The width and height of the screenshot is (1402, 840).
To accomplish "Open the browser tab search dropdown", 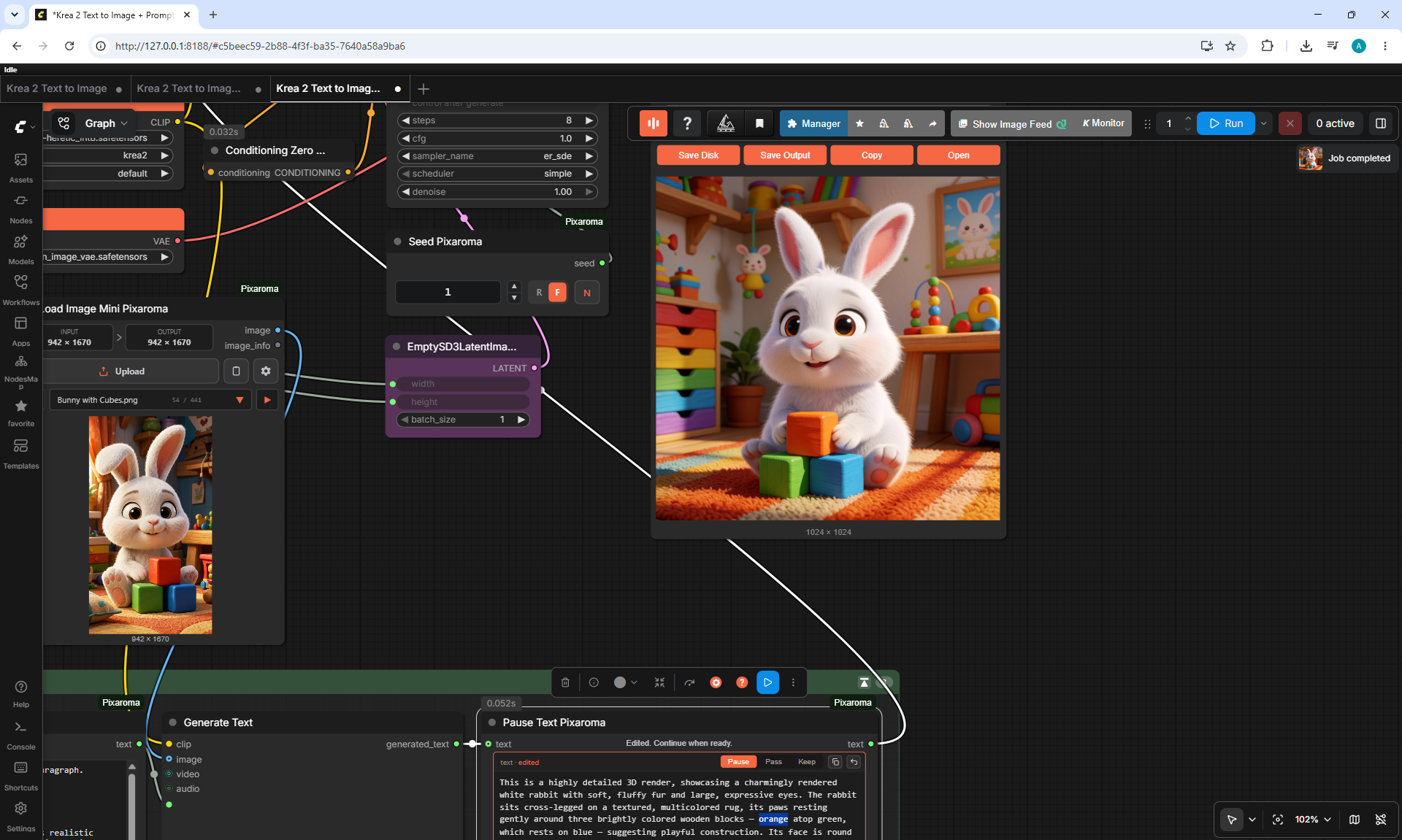I will [x=15, y=15].
